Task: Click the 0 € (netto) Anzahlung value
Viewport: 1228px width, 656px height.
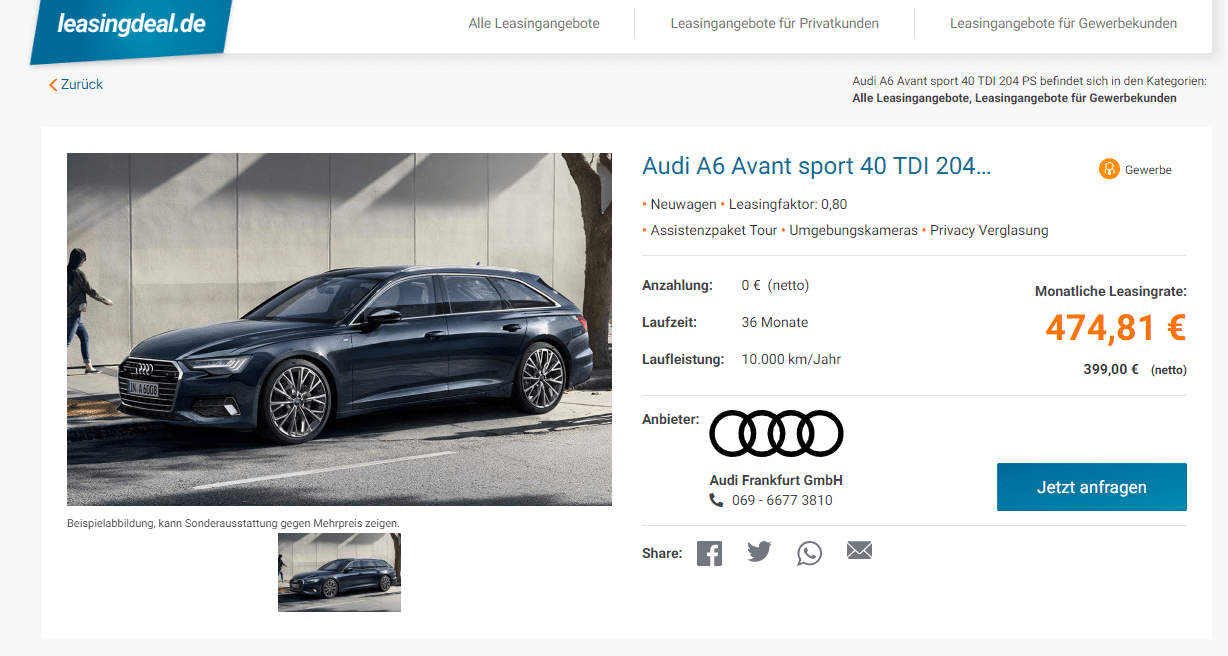Action: click(775, 285)
